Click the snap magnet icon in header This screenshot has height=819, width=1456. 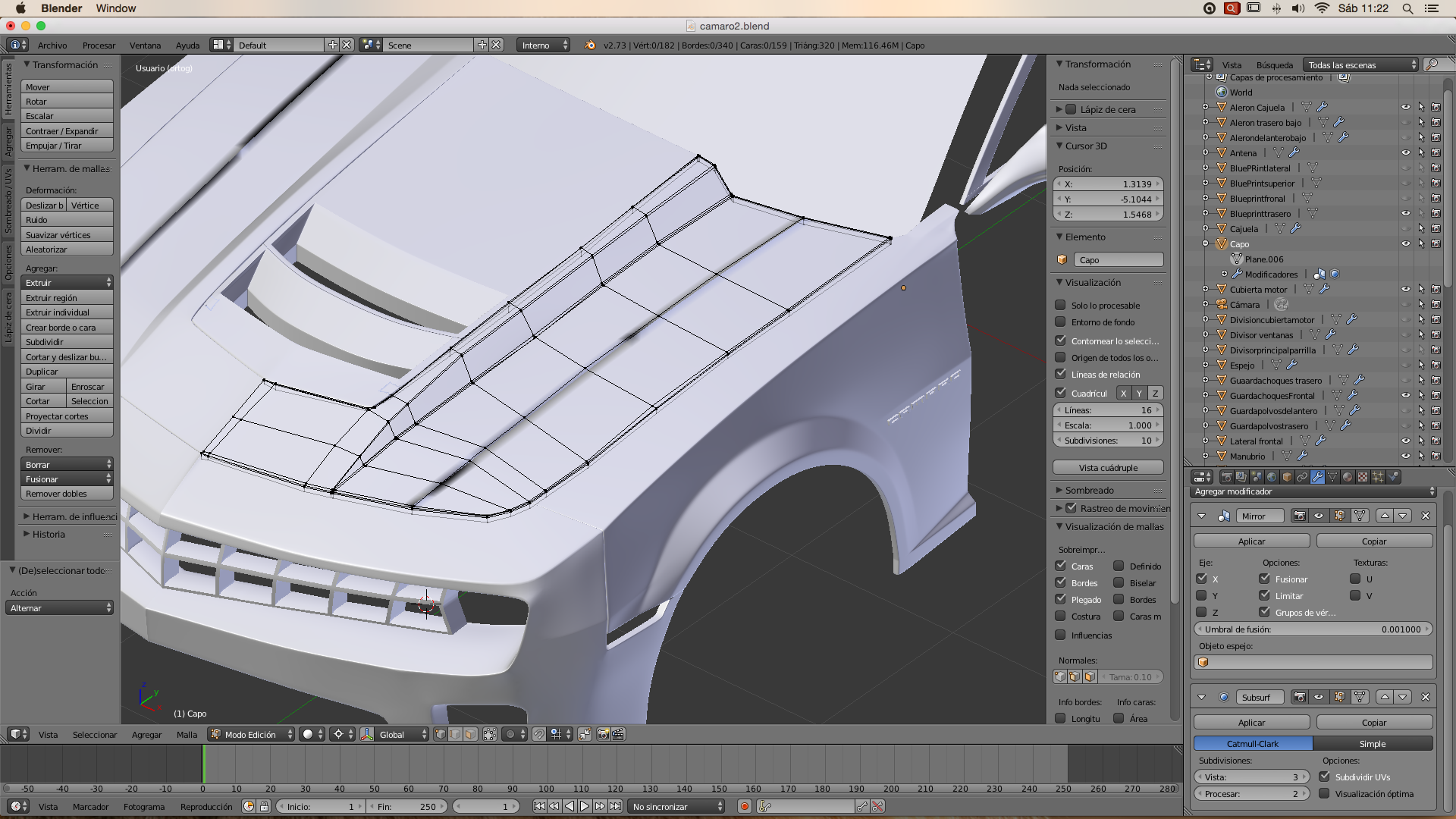point(538,734)
